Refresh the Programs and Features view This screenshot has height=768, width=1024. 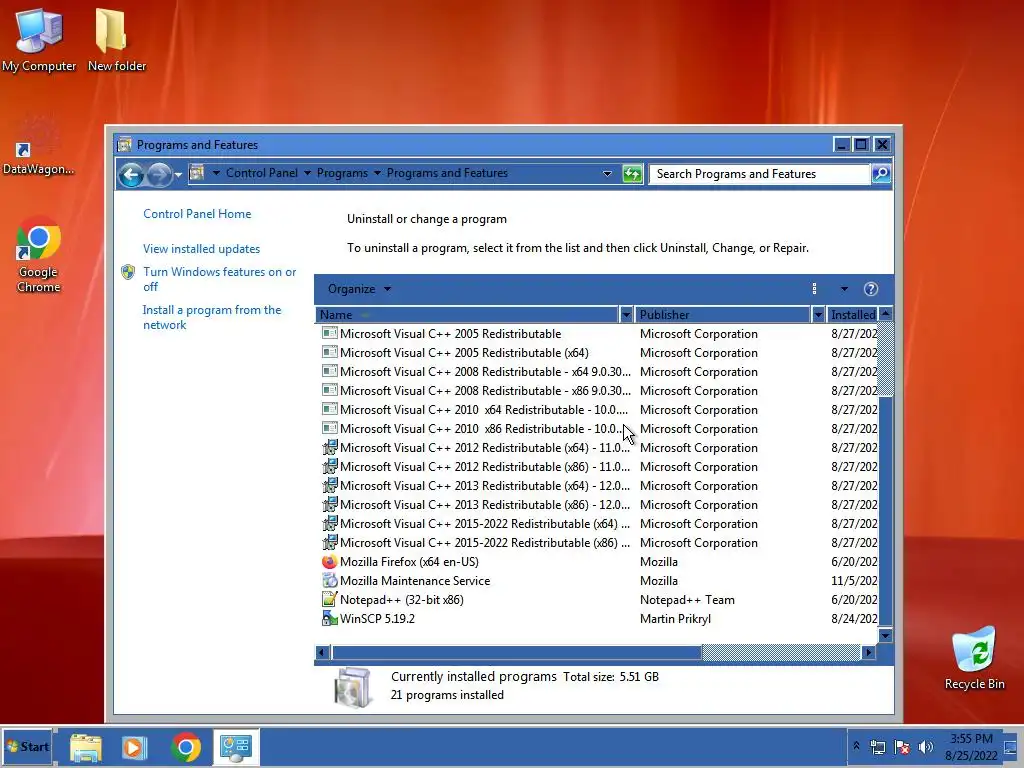tap(632, 174)
